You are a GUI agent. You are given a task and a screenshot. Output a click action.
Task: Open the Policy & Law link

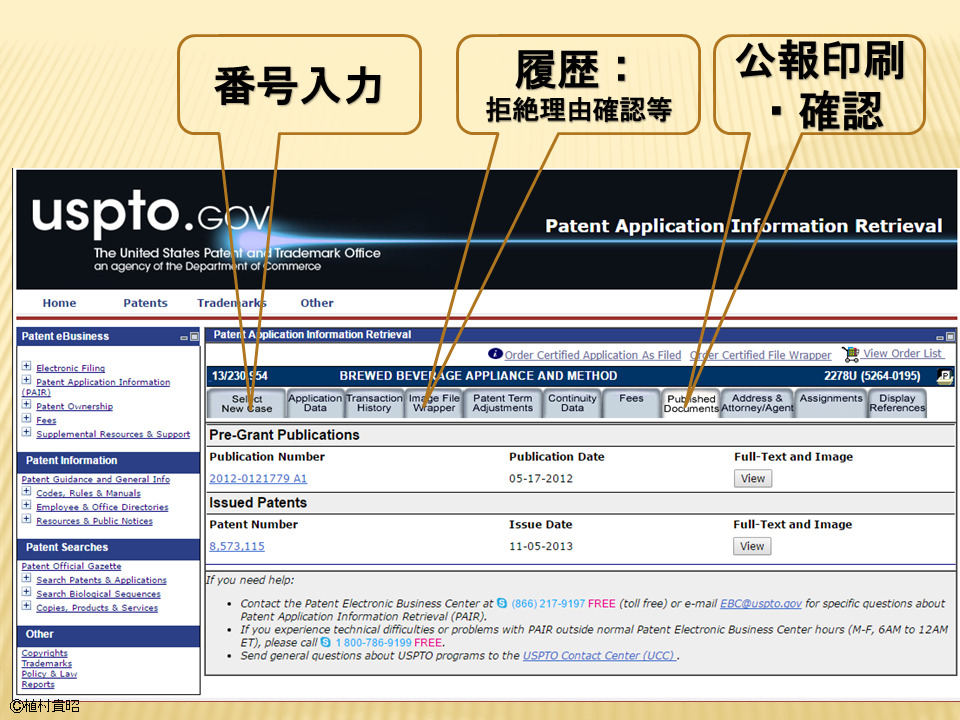[x=49, y=674]
